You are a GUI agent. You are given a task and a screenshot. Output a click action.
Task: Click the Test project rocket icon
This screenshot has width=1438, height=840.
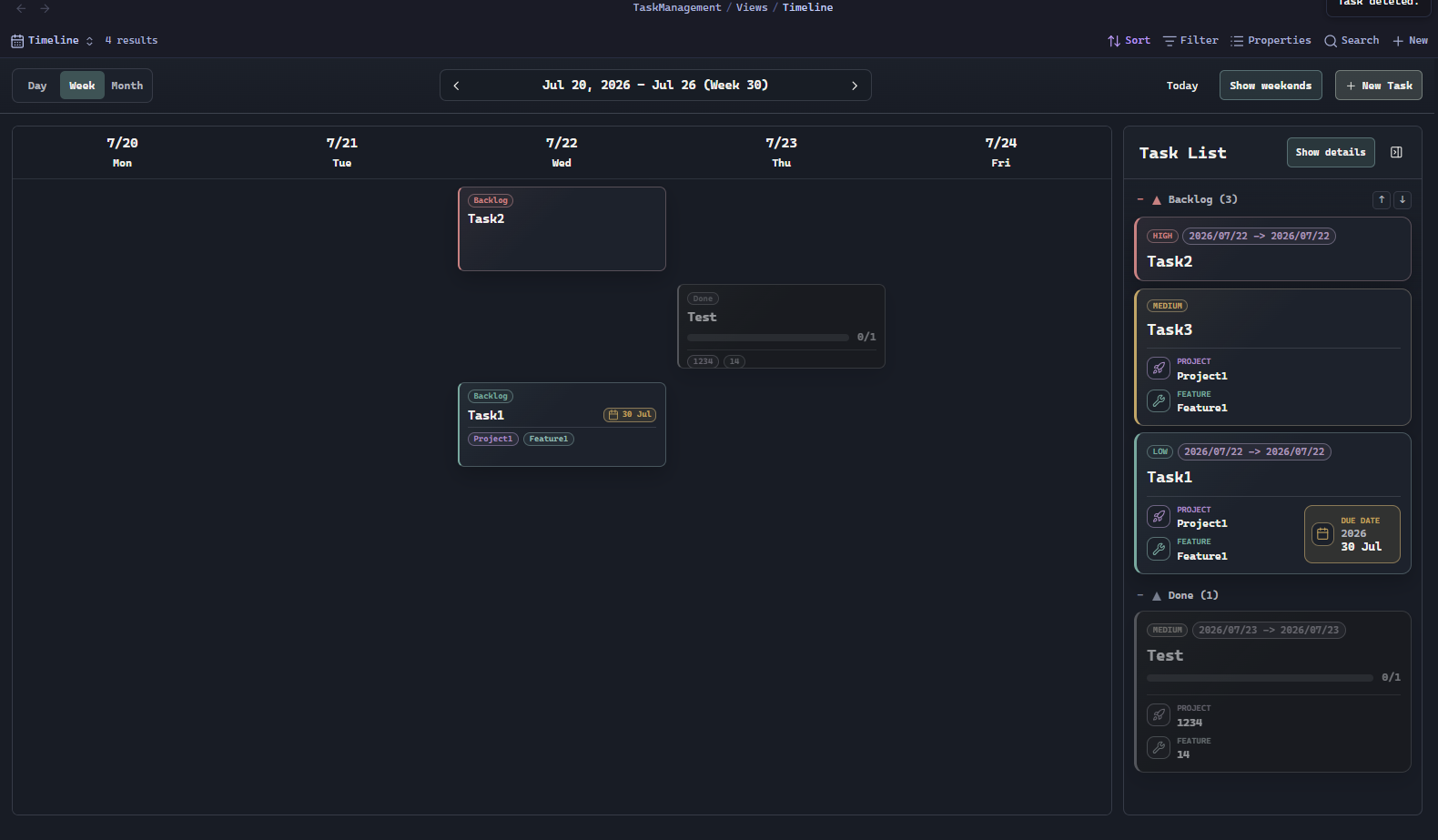(x=1159, y=714)
